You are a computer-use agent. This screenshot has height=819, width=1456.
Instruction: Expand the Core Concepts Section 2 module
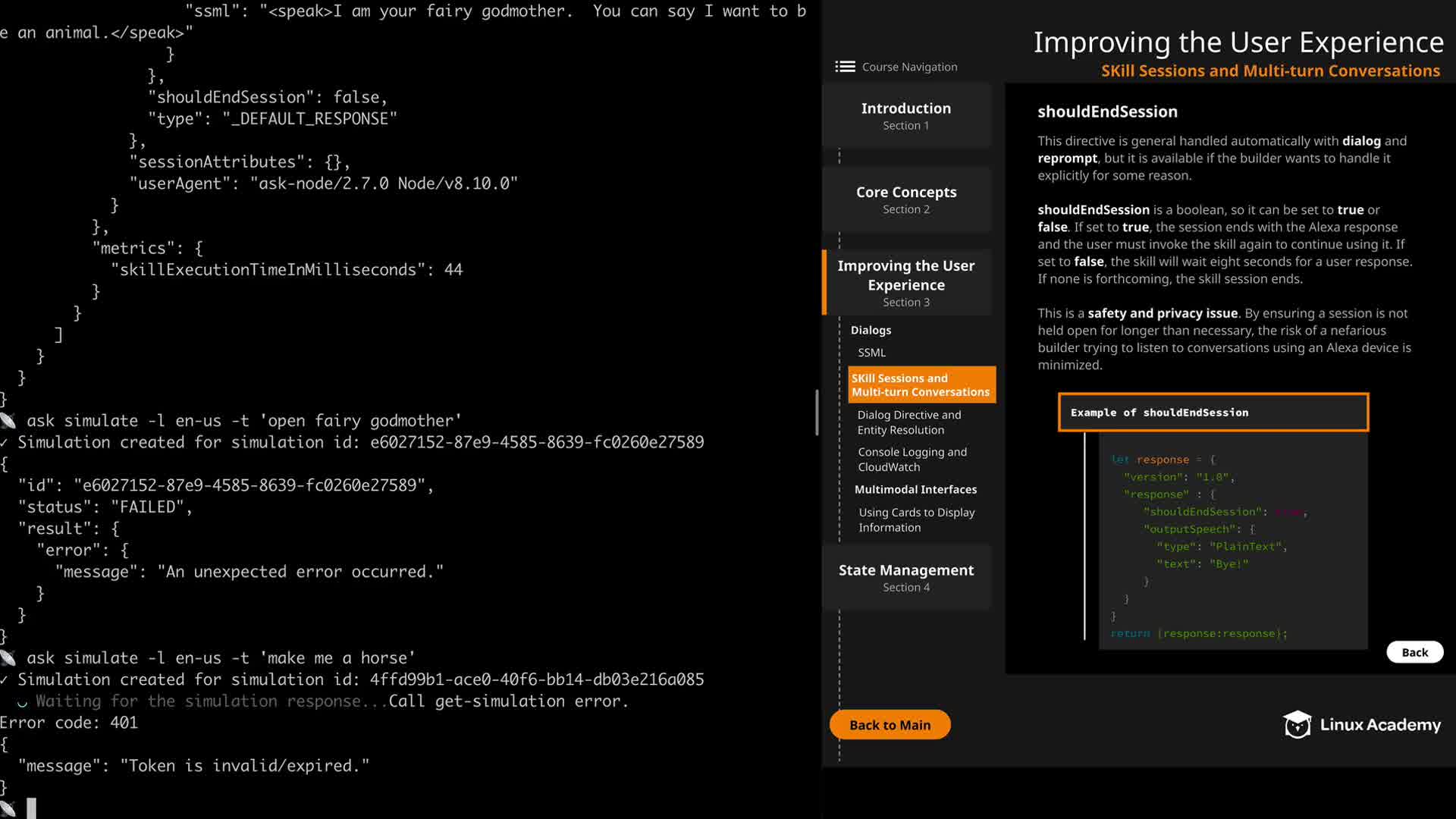click(x=906, y=199)
